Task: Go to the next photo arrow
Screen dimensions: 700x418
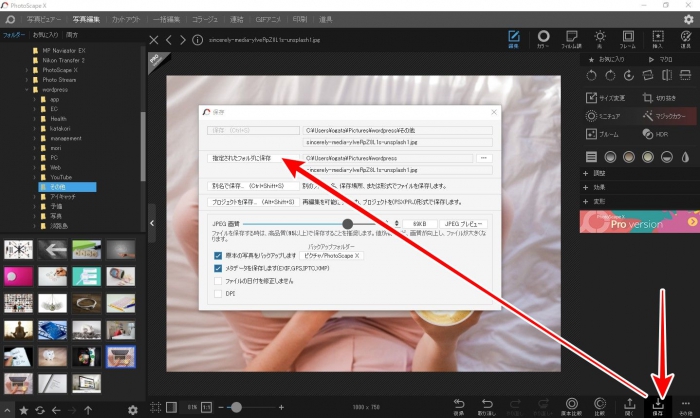Action: click(x=183, y=40)
